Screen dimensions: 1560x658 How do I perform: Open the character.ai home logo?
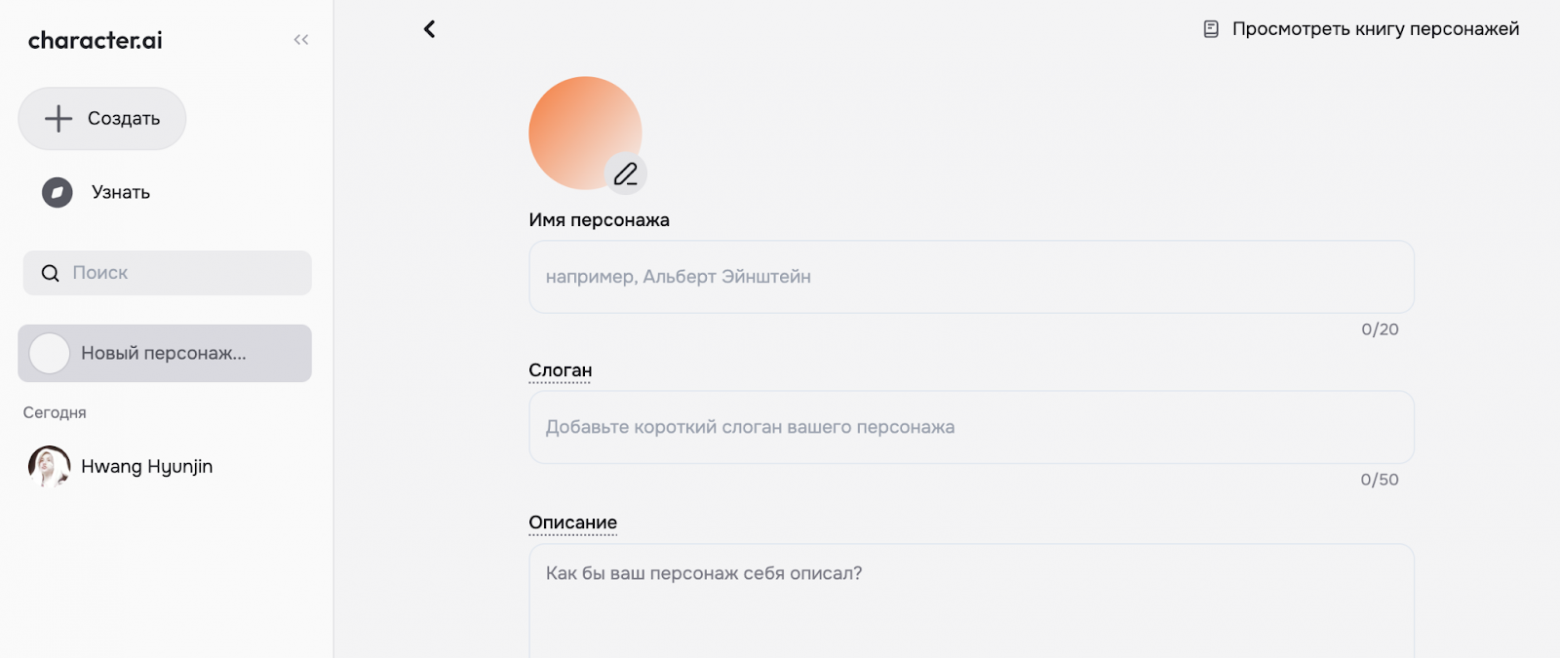pyautogui.click(x=94, y=40)
